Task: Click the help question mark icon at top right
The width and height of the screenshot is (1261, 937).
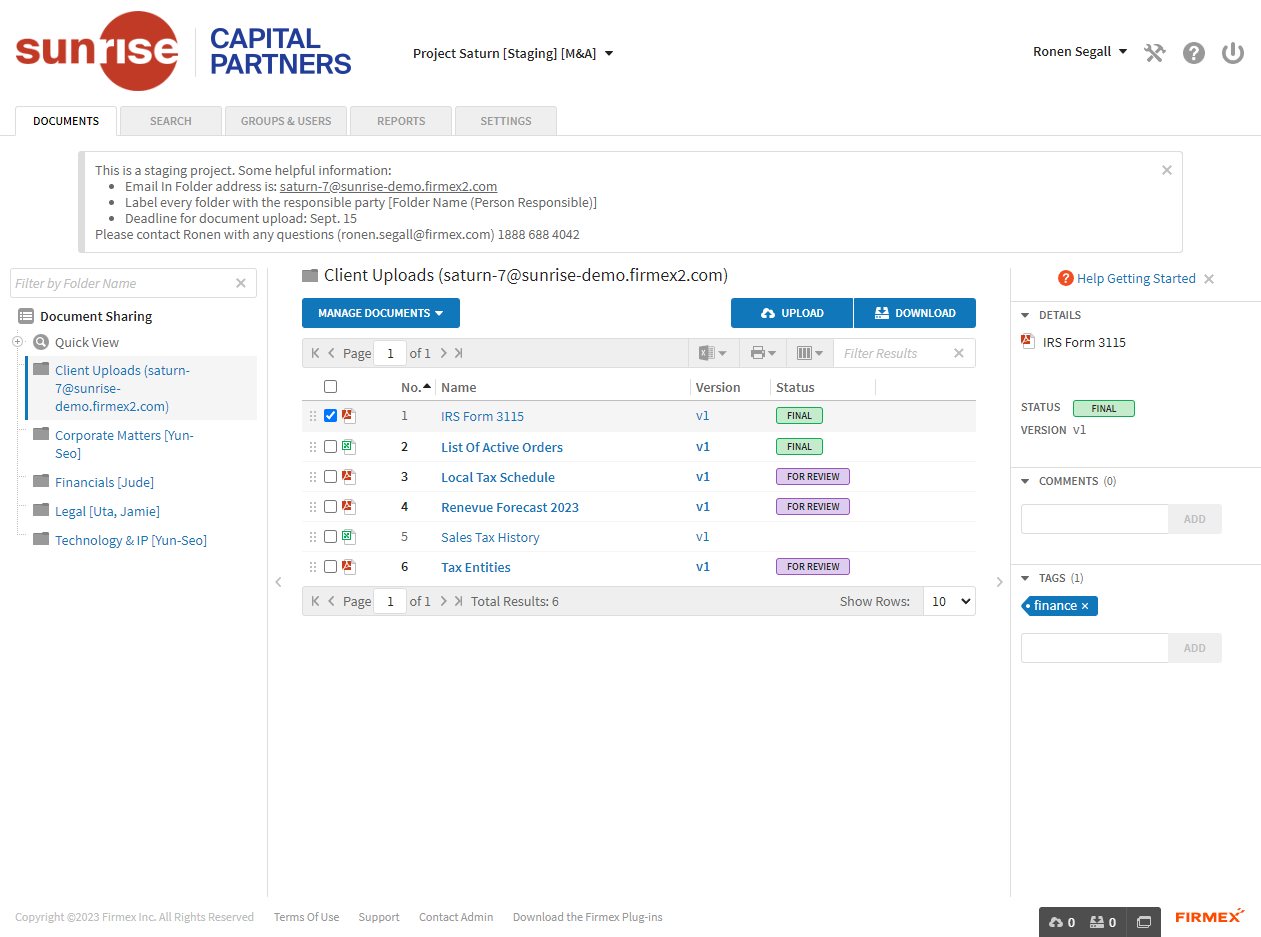Action: coord(1194,52)
